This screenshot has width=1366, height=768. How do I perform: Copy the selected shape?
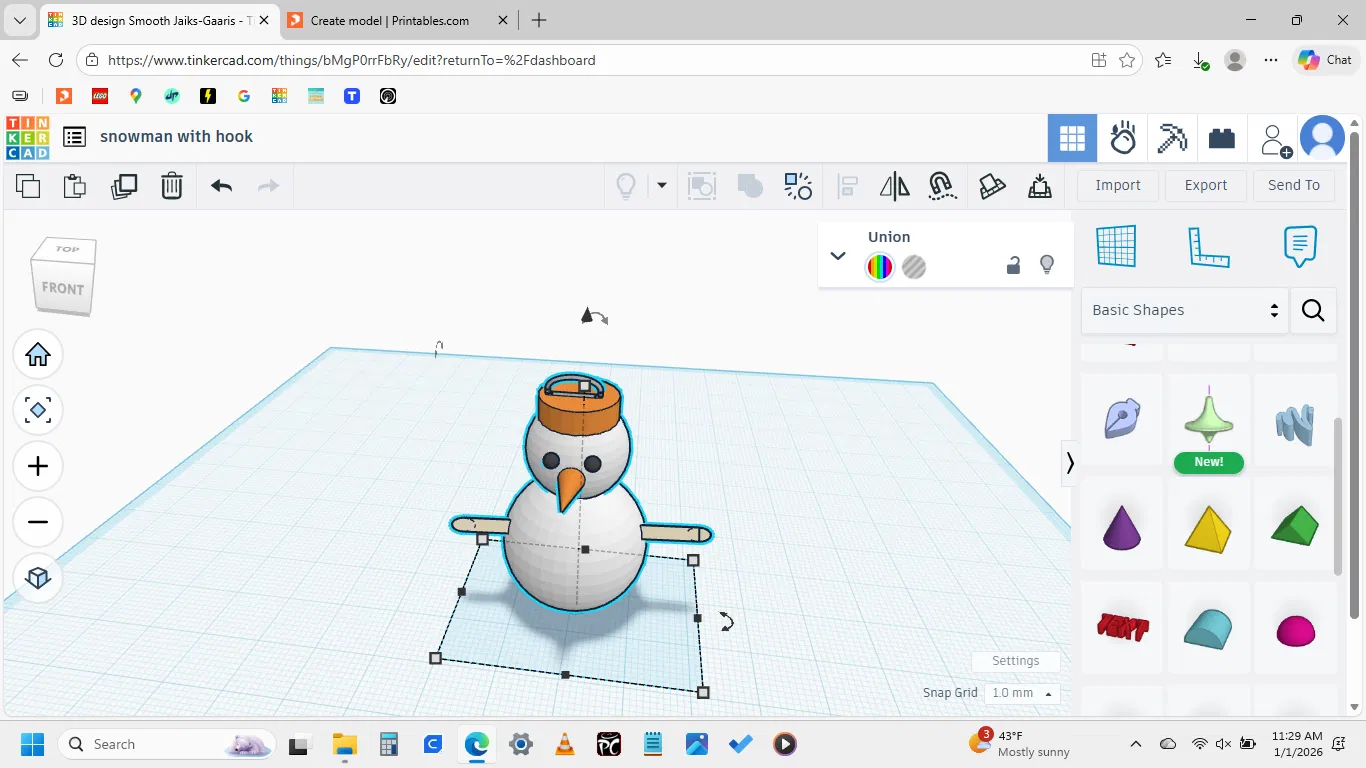tap(28, 186)
